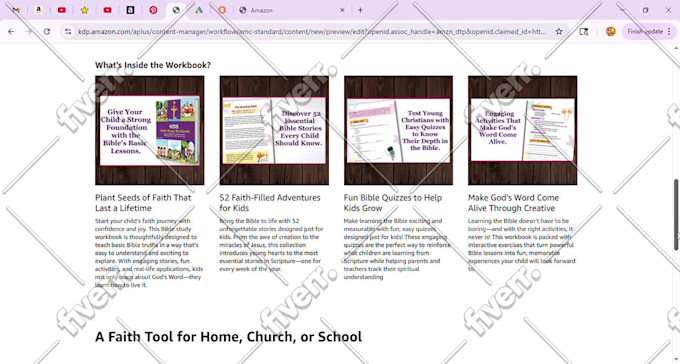Go back to previous page

(x=11, y=31)
